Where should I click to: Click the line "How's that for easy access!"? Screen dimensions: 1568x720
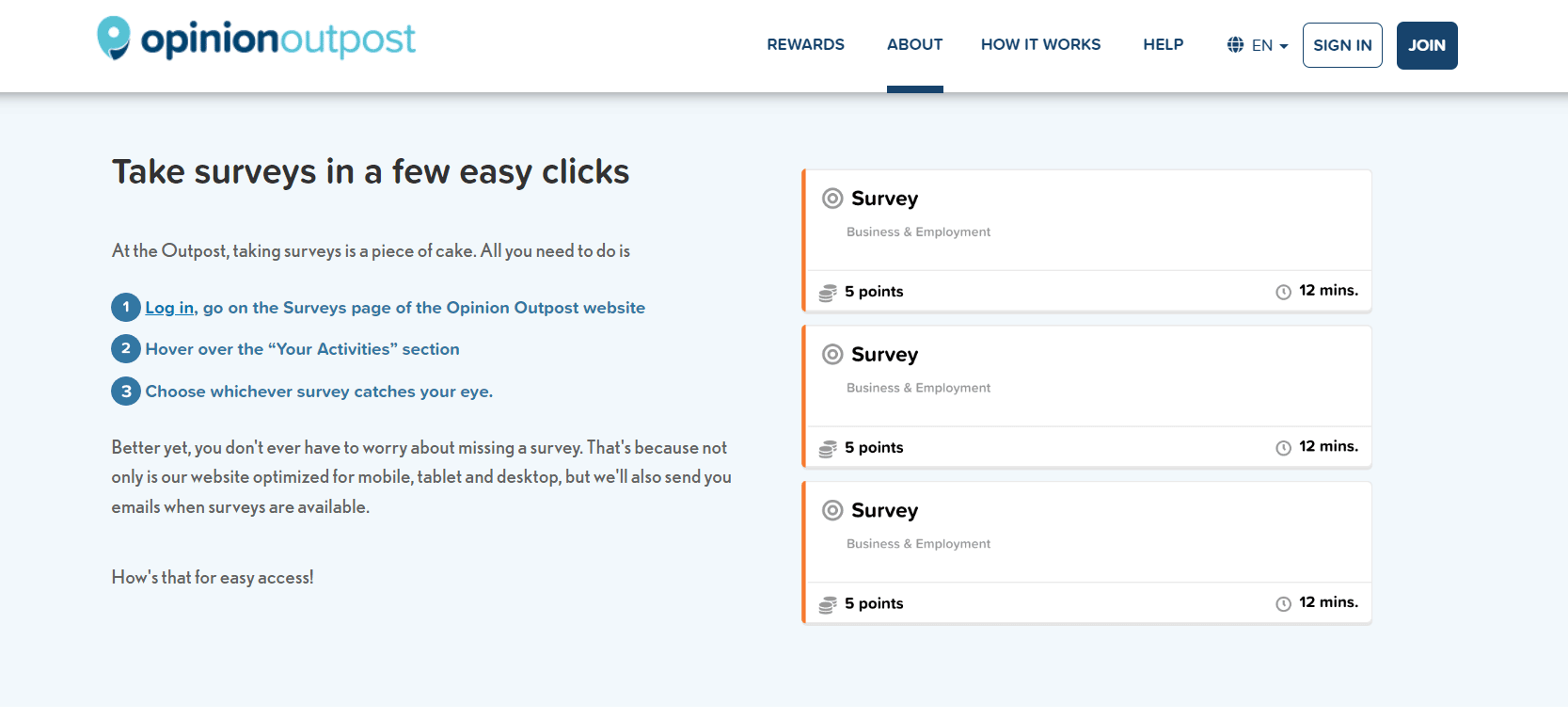(213, 577)
